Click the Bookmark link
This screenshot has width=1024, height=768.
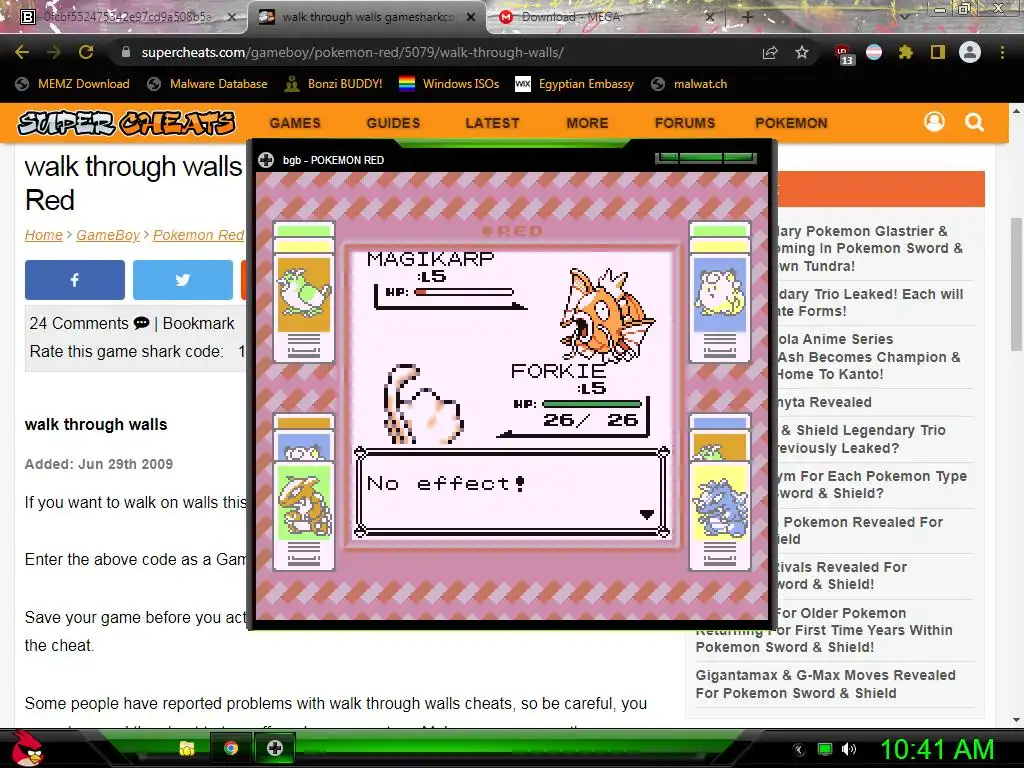click(199, 323)
